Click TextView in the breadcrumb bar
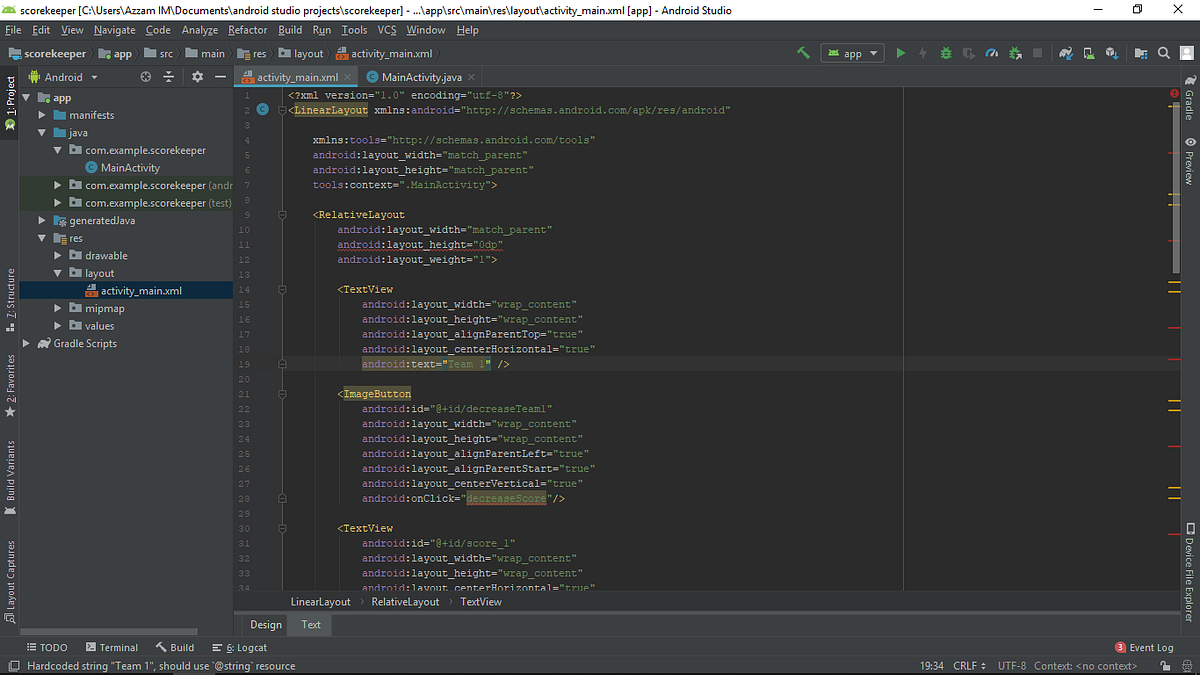 pos(481,601)
